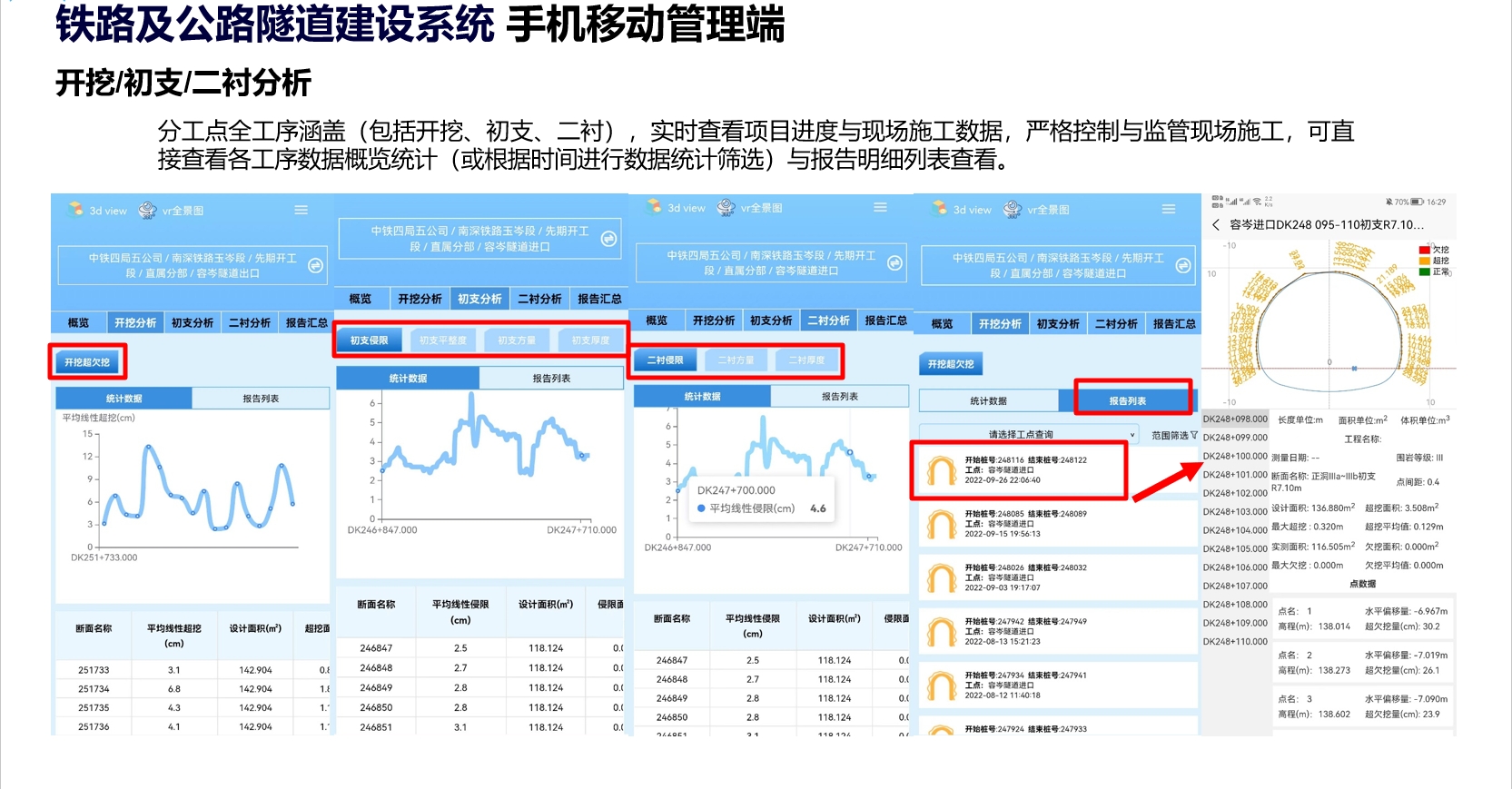The height and width of the screenshot is (789, 1512).
Task: Open the 范围筛选 range filter
Action: click(x=1173, y=435)
